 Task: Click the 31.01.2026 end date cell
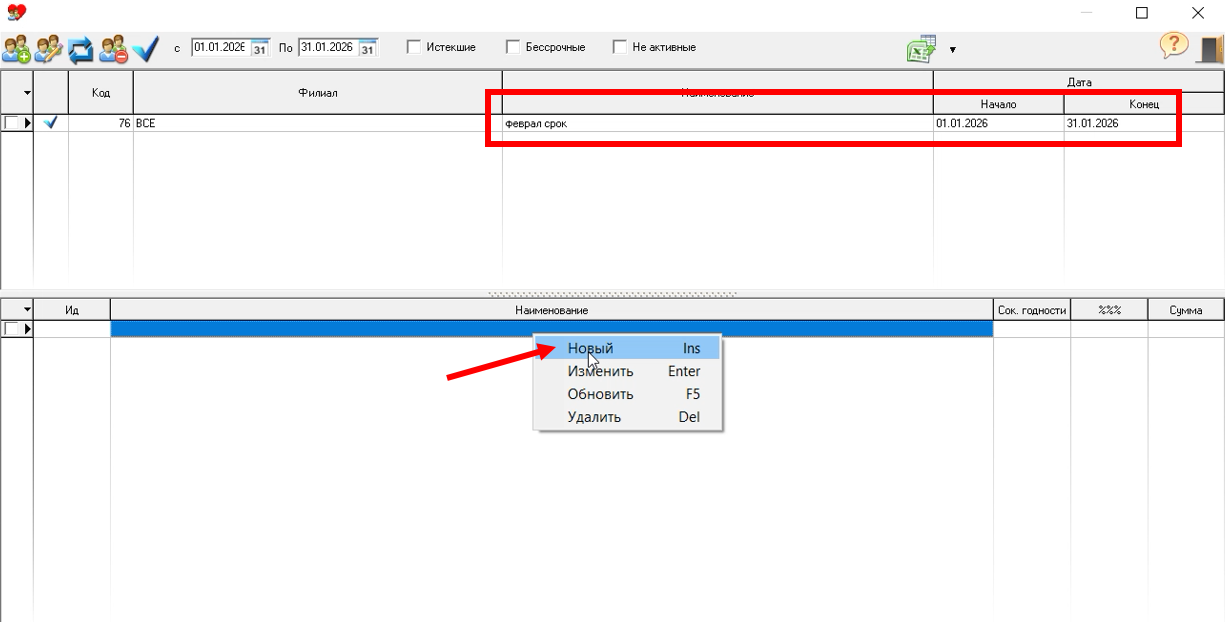(x=1144, y=123)
